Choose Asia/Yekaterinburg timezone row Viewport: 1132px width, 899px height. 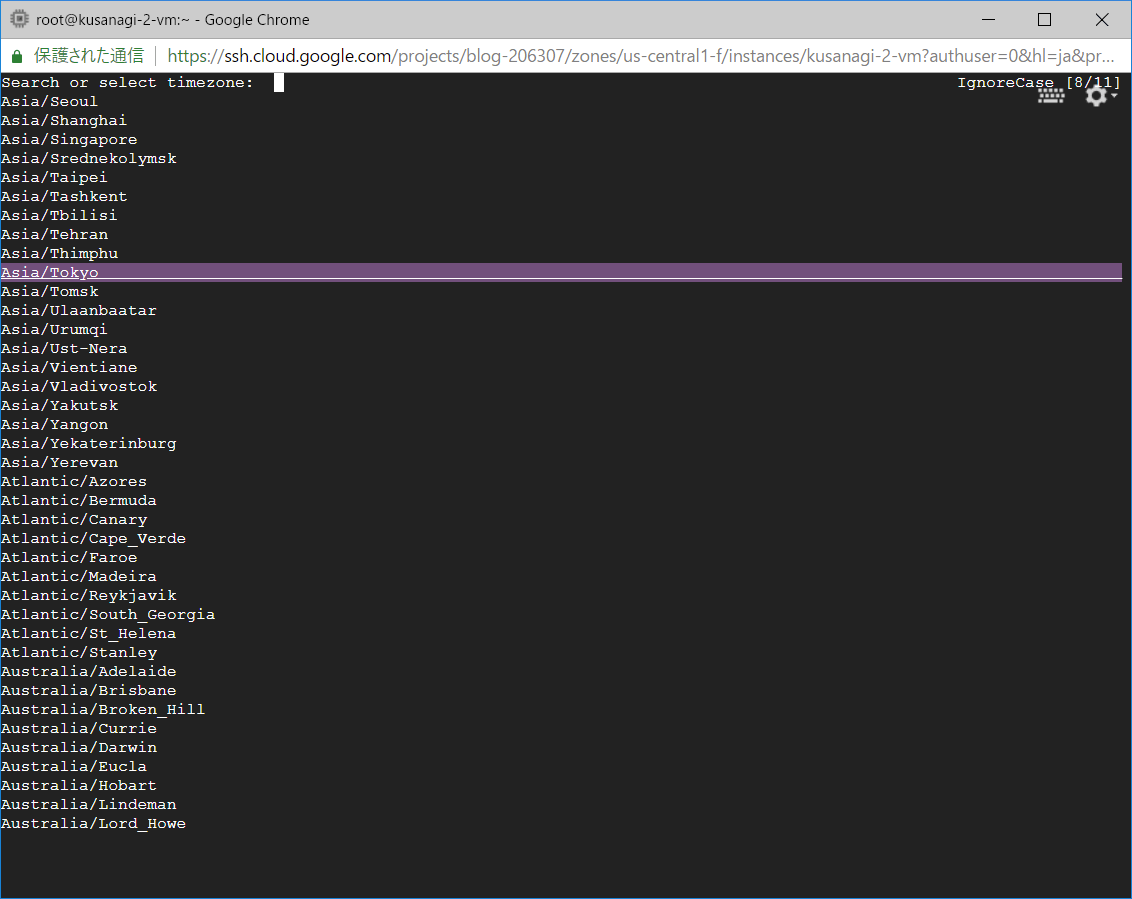[x=89, y=443]
